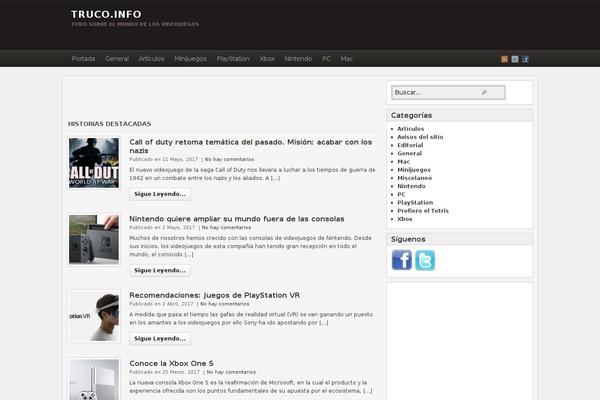Click Sigue Leyendo for Nintendo article
This screenshot has width=600, height=400.
click(160, 270)
